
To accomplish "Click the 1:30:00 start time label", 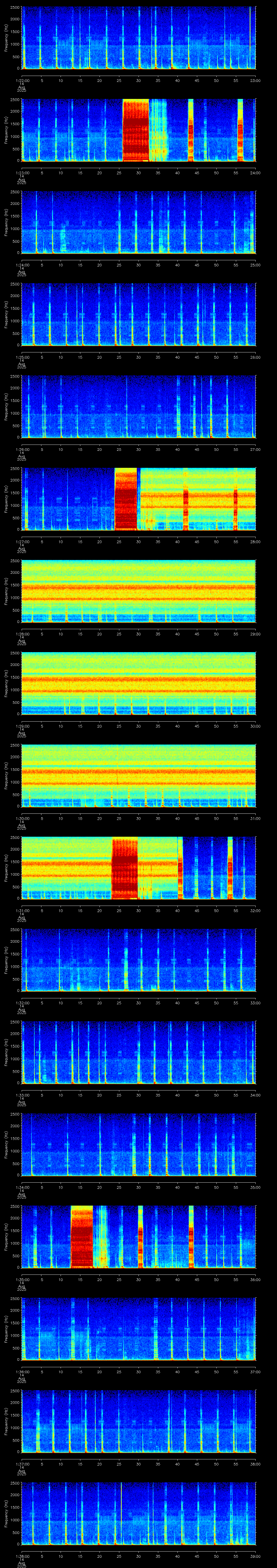I will (x=22, y=819).
